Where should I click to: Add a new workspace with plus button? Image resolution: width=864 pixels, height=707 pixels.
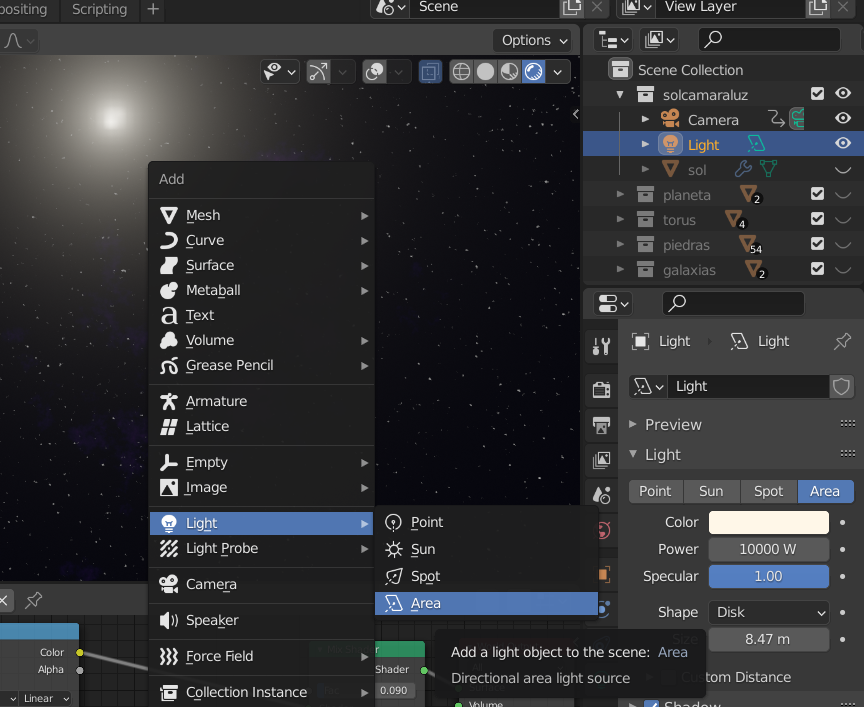pos(153,9)
